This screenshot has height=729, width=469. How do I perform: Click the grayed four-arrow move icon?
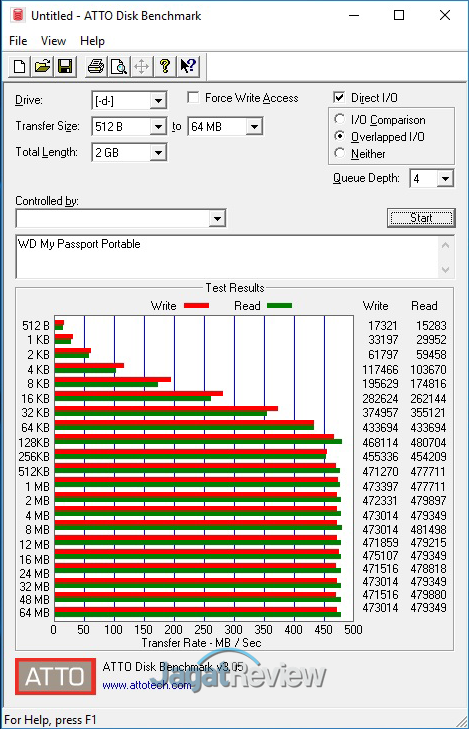tap(141, 66)
